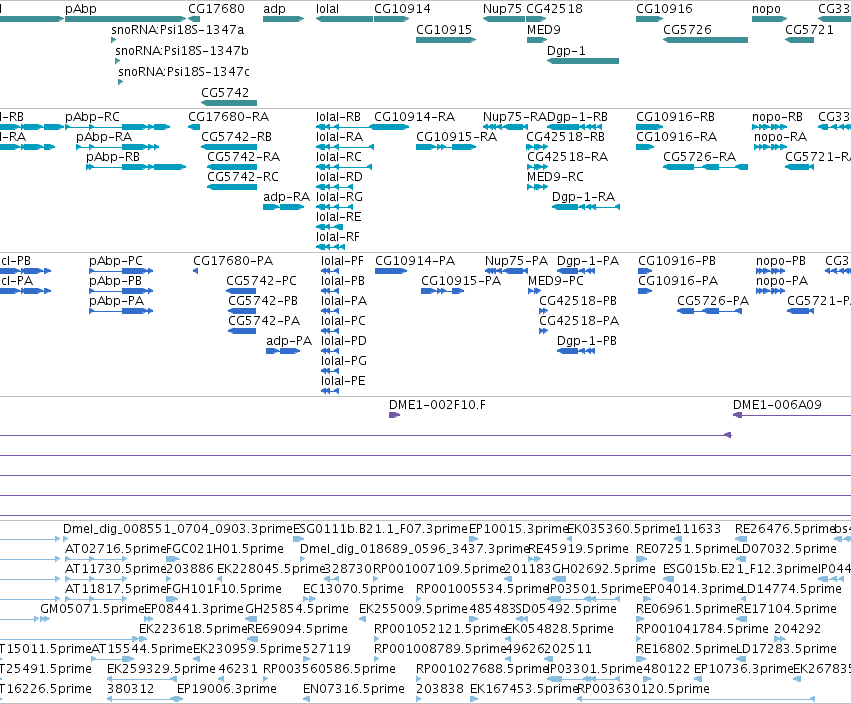
Task: Open the lolal gene label
Action: [x=327, y=9]
